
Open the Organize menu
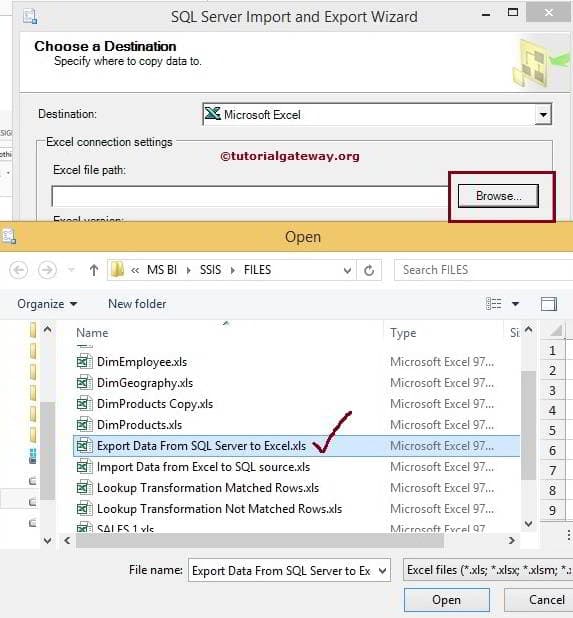[47, 304]
